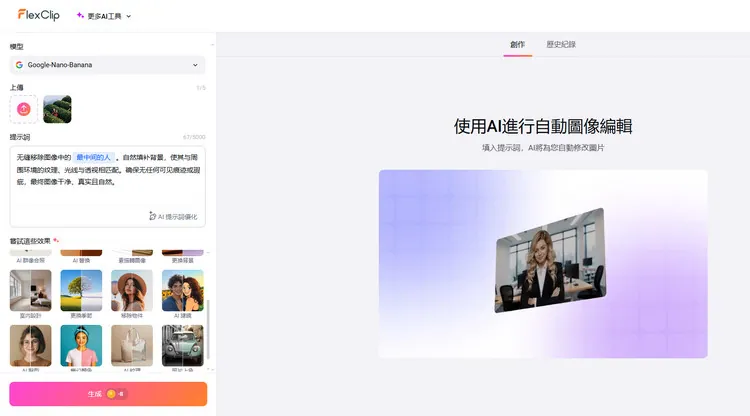
Task: Open the 更多AI工具 dropdown menu
Action: coord(104,16)
